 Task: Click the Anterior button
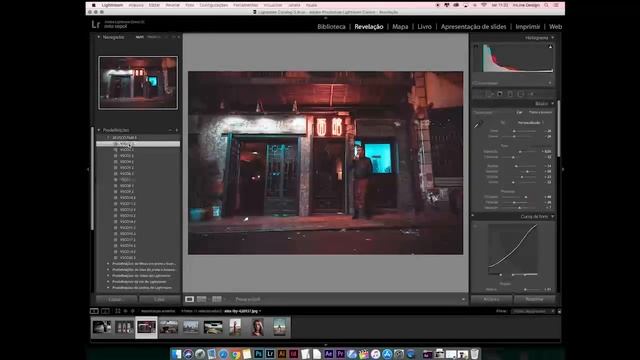491,299
